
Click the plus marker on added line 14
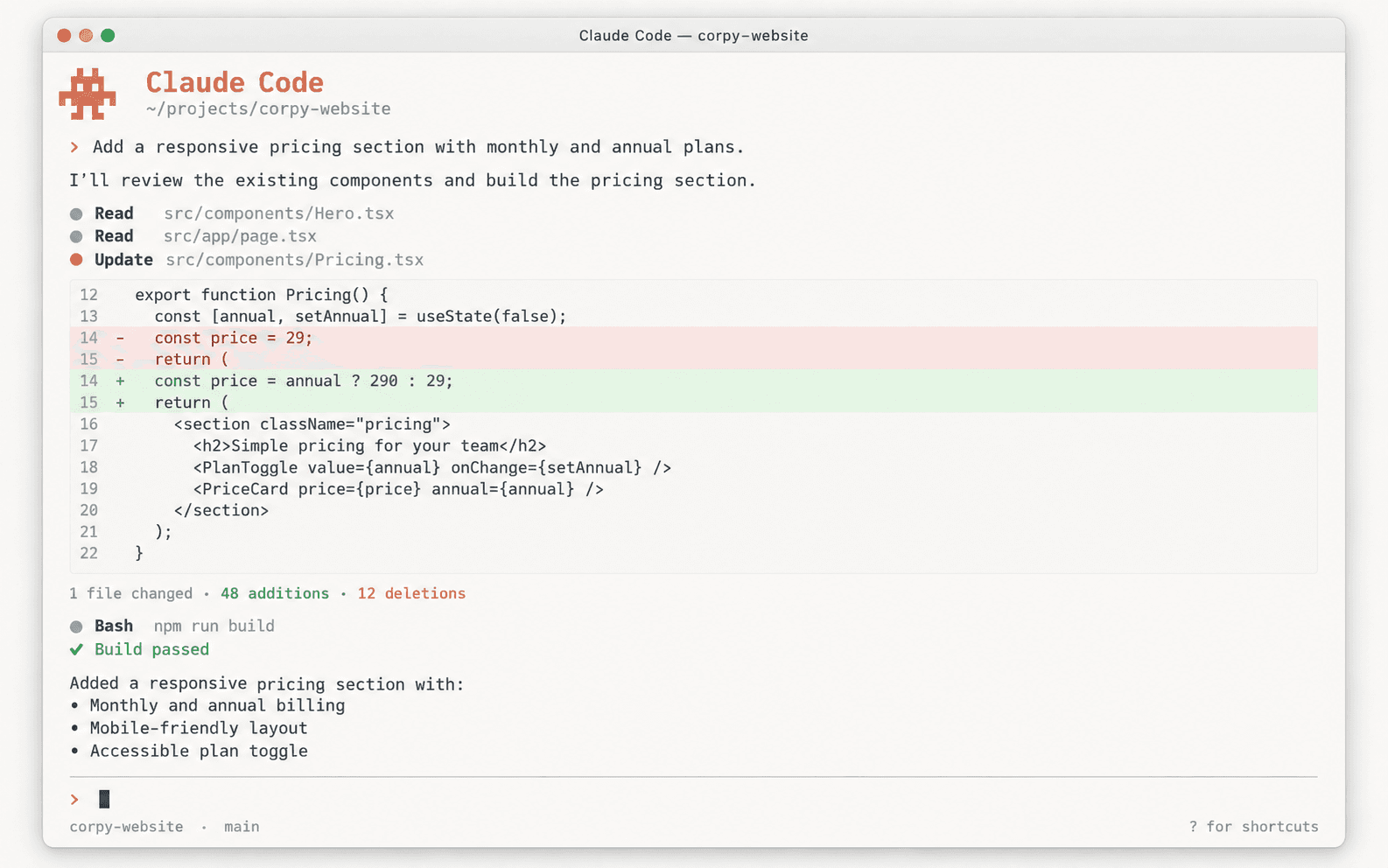[x=120, y=381]
